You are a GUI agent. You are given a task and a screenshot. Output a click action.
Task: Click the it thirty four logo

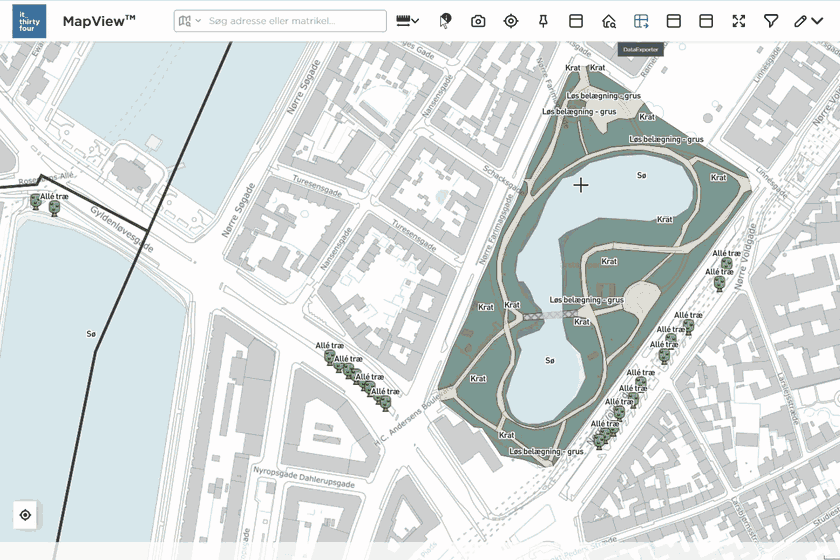pos(29,21)
